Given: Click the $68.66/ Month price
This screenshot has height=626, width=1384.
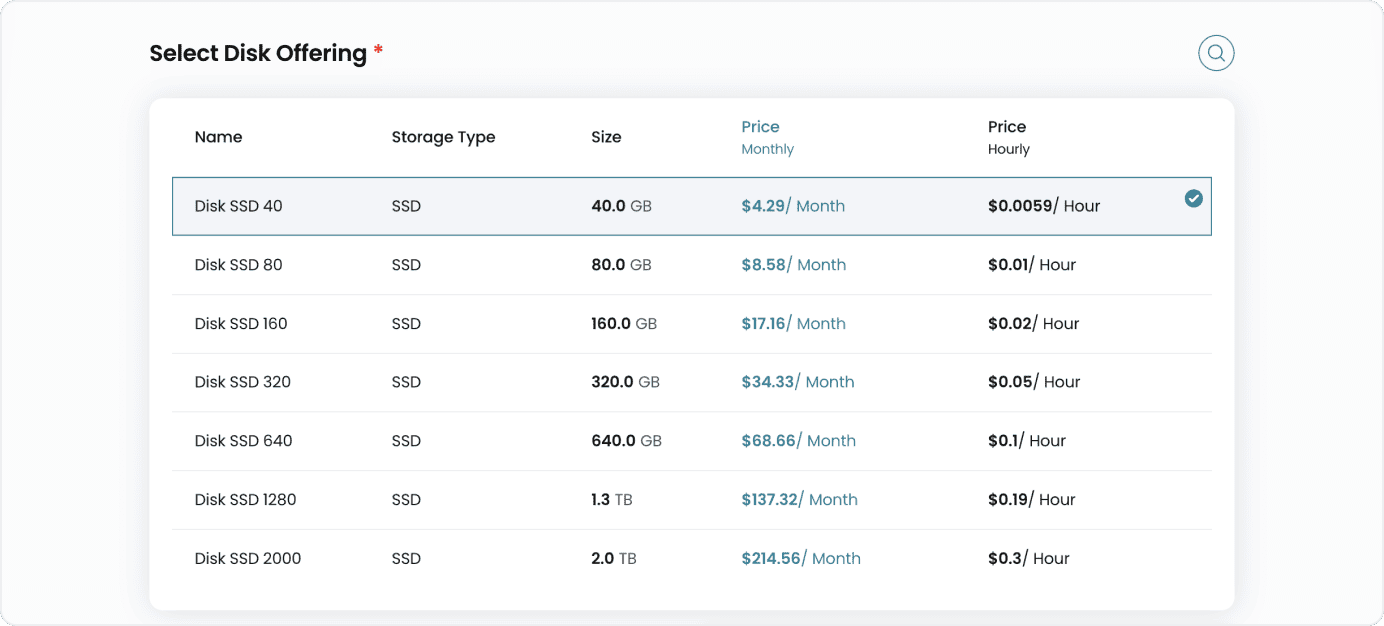Looking at the screenshot, I should (x=798, y=441).
